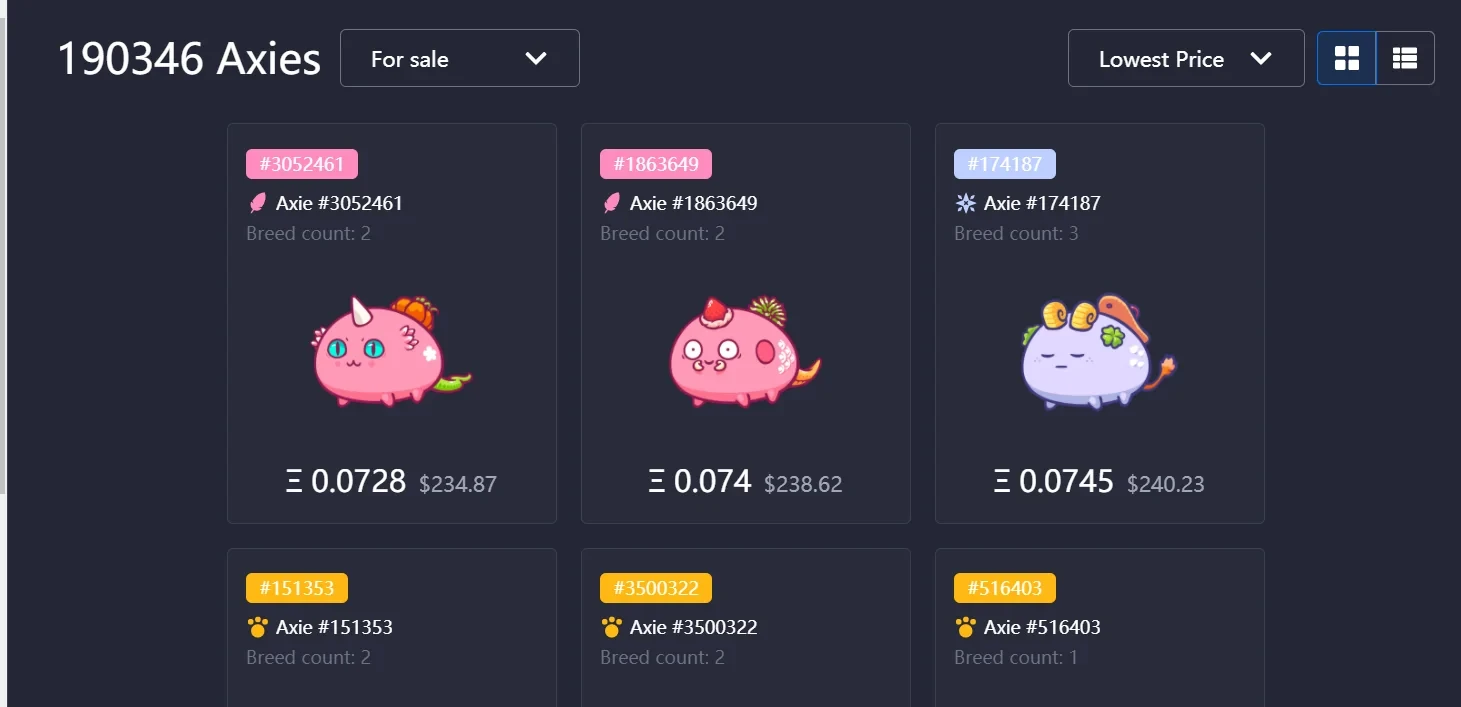
Task: Click the bird class icon of Axie #1863649
Action: [611, 204]
